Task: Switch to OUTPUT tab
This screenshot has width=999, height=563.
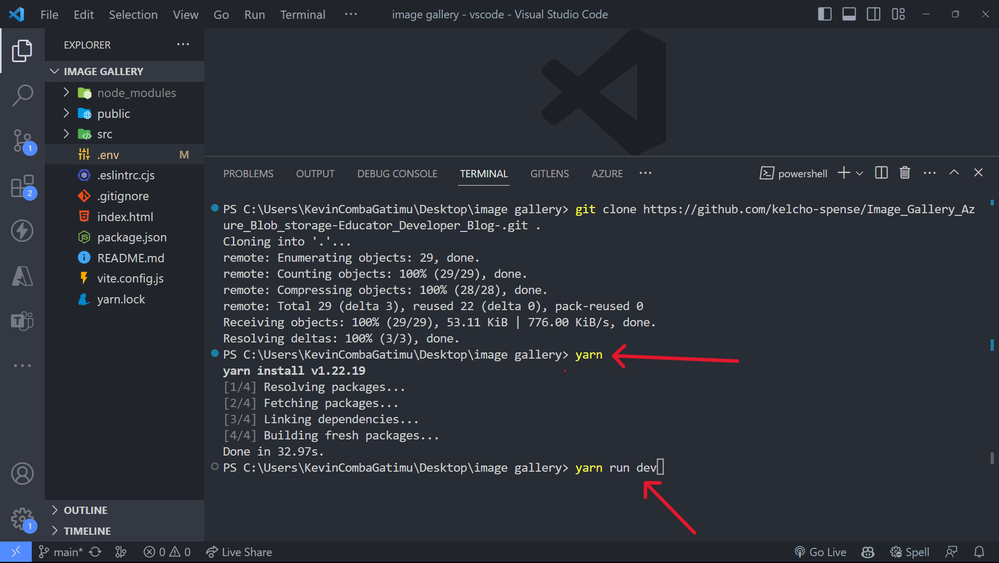Action: point(315,174)
